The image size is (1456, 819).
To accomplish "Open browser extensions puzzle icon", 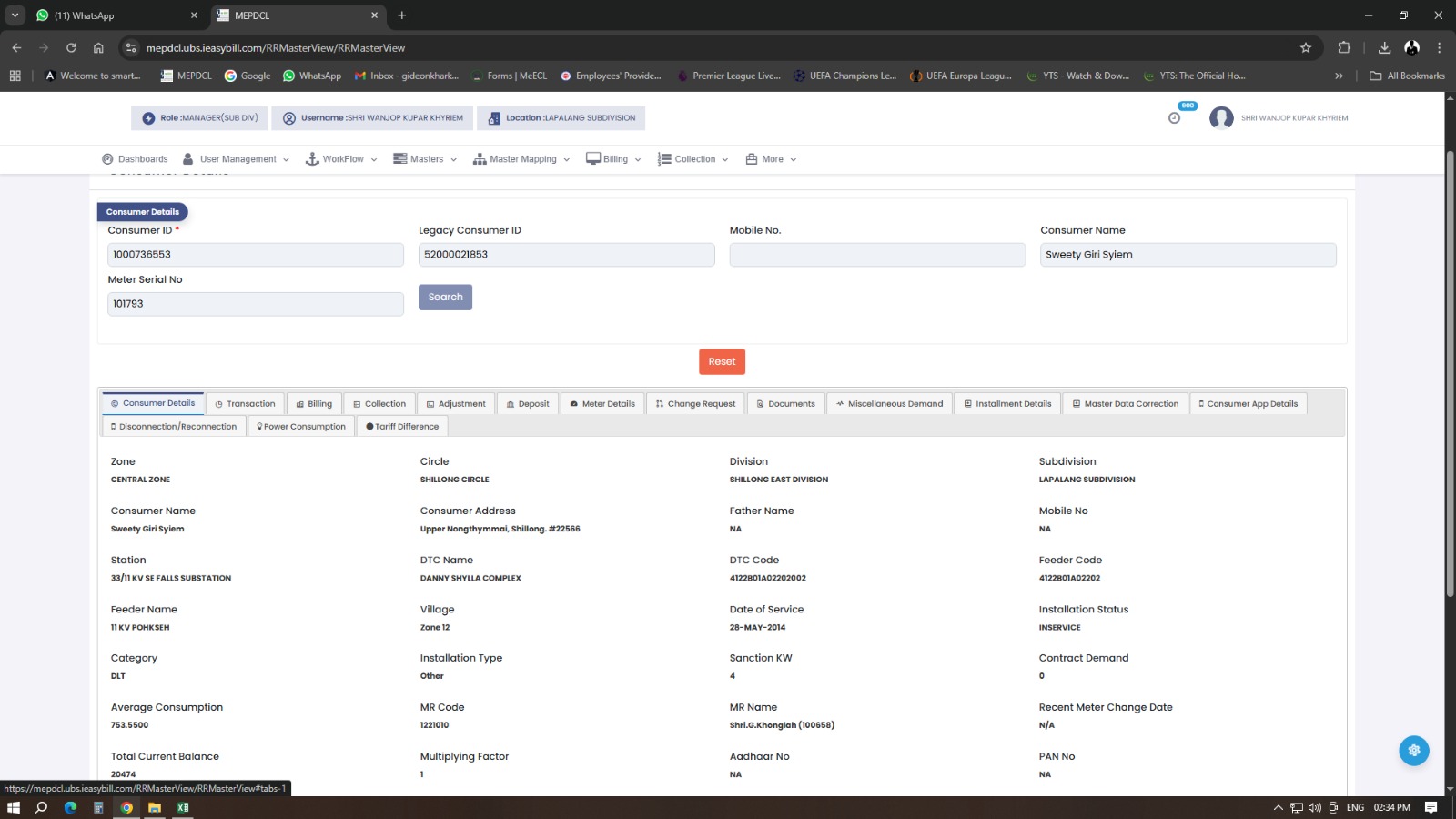I will [1344, 48].
